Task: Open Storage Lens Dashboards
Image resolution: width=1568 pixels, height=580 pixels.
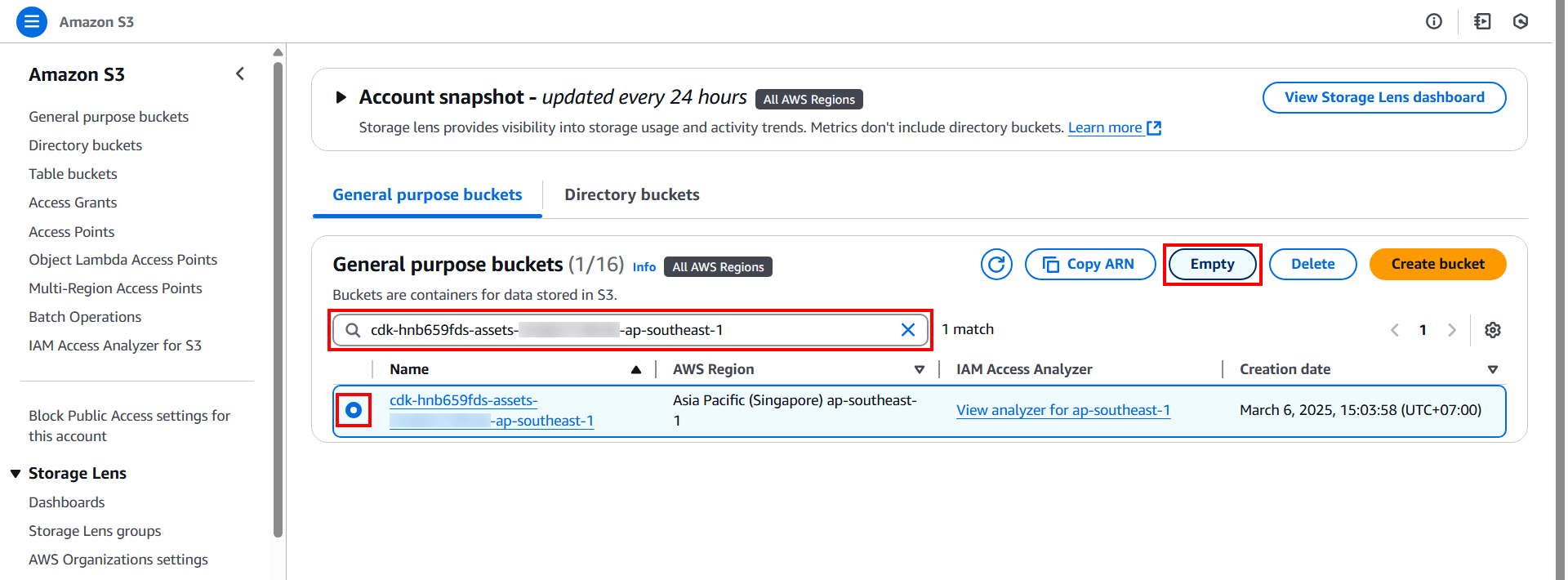Action: (67, 502)
